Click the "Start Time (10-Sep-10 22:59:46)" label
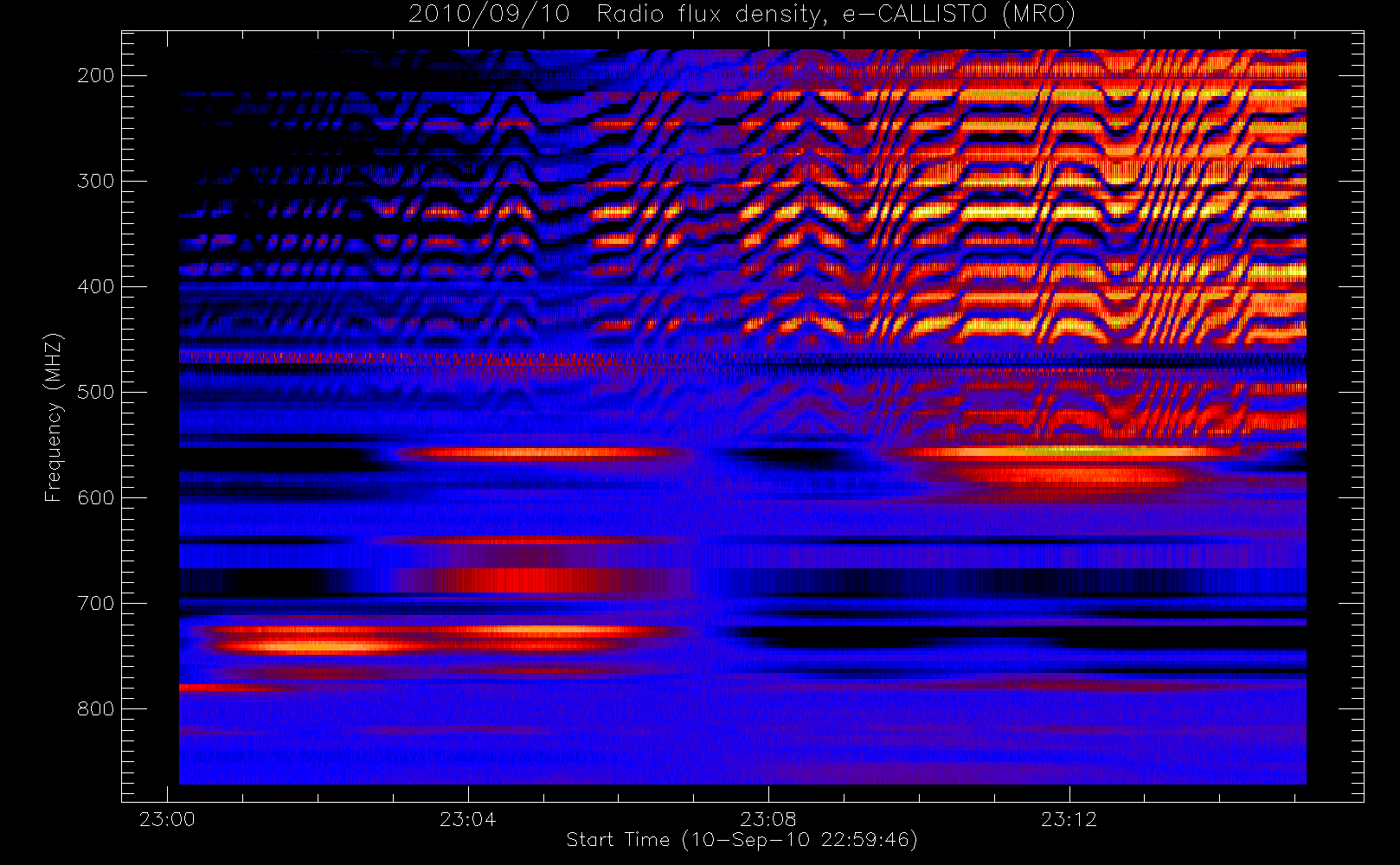This screenshot has height=865, width=1400. click(742, 840)
